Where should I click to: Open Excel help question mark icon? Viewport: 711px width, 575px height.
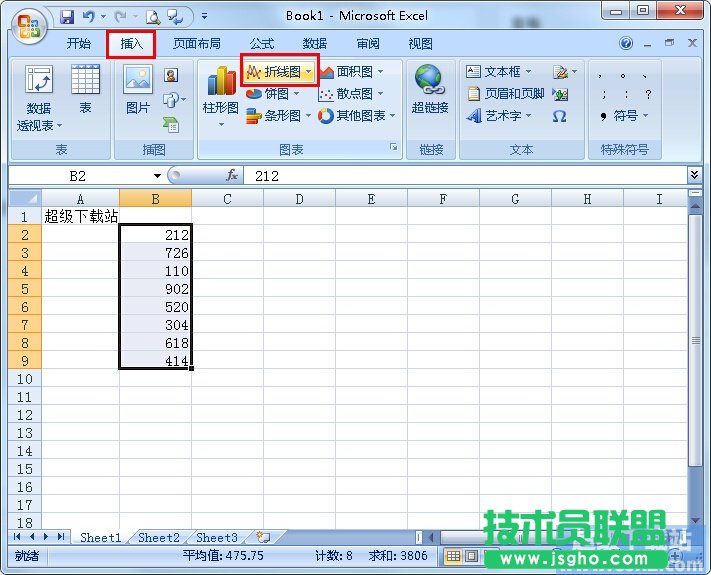[626, 44]
